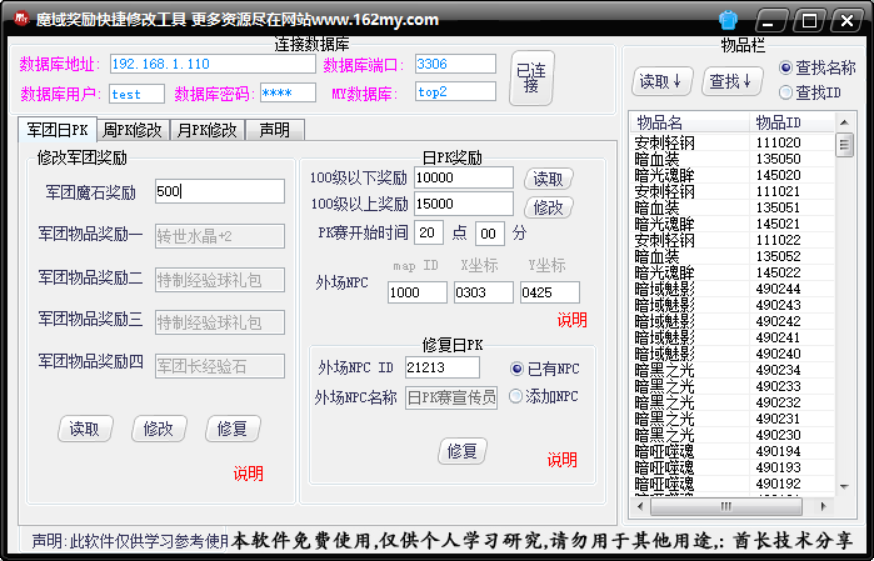The height and width of the screenshot is (561, 874).
Task: Open the 声明 tab
Action: point(274,130)
